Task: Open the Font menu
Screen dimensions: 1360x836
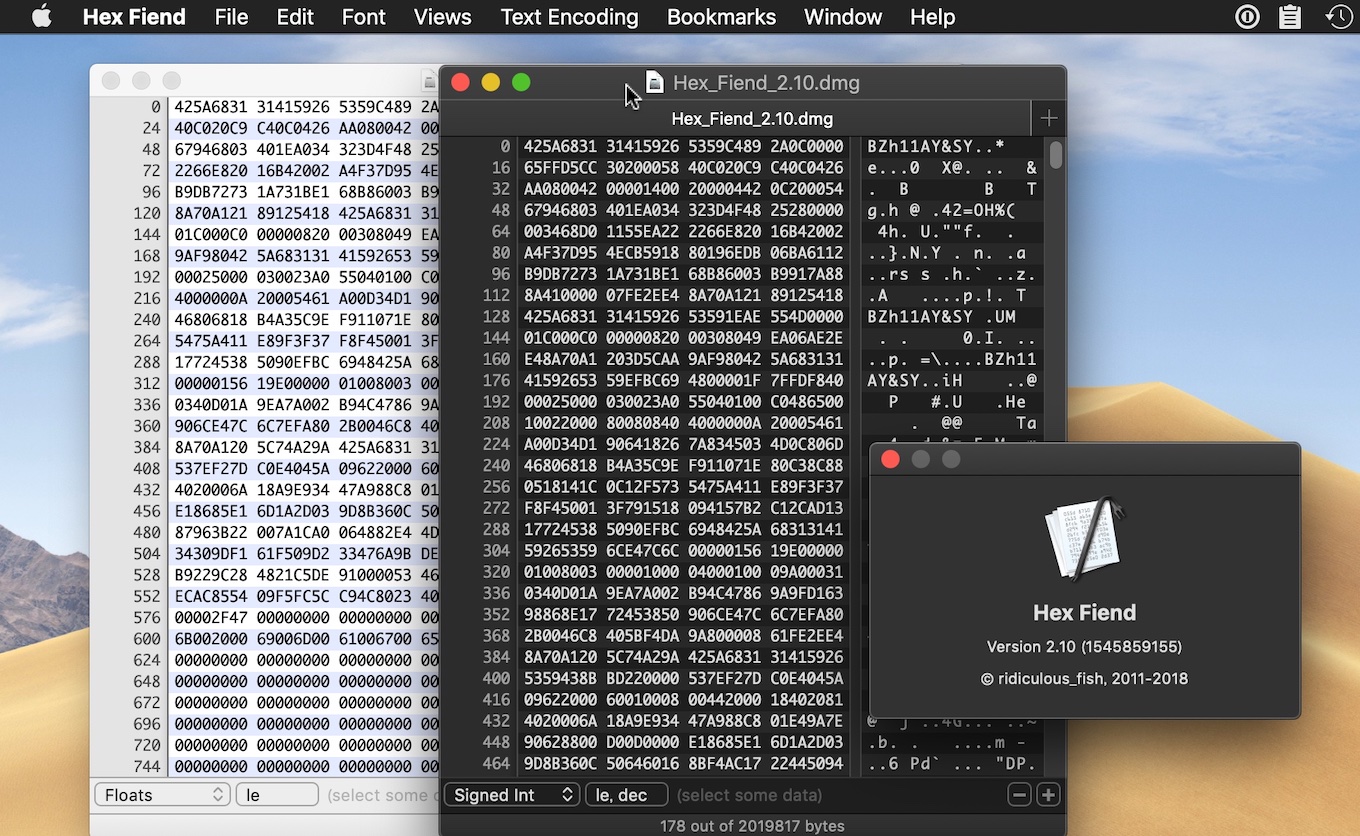Action: click(x=363, y=17)
